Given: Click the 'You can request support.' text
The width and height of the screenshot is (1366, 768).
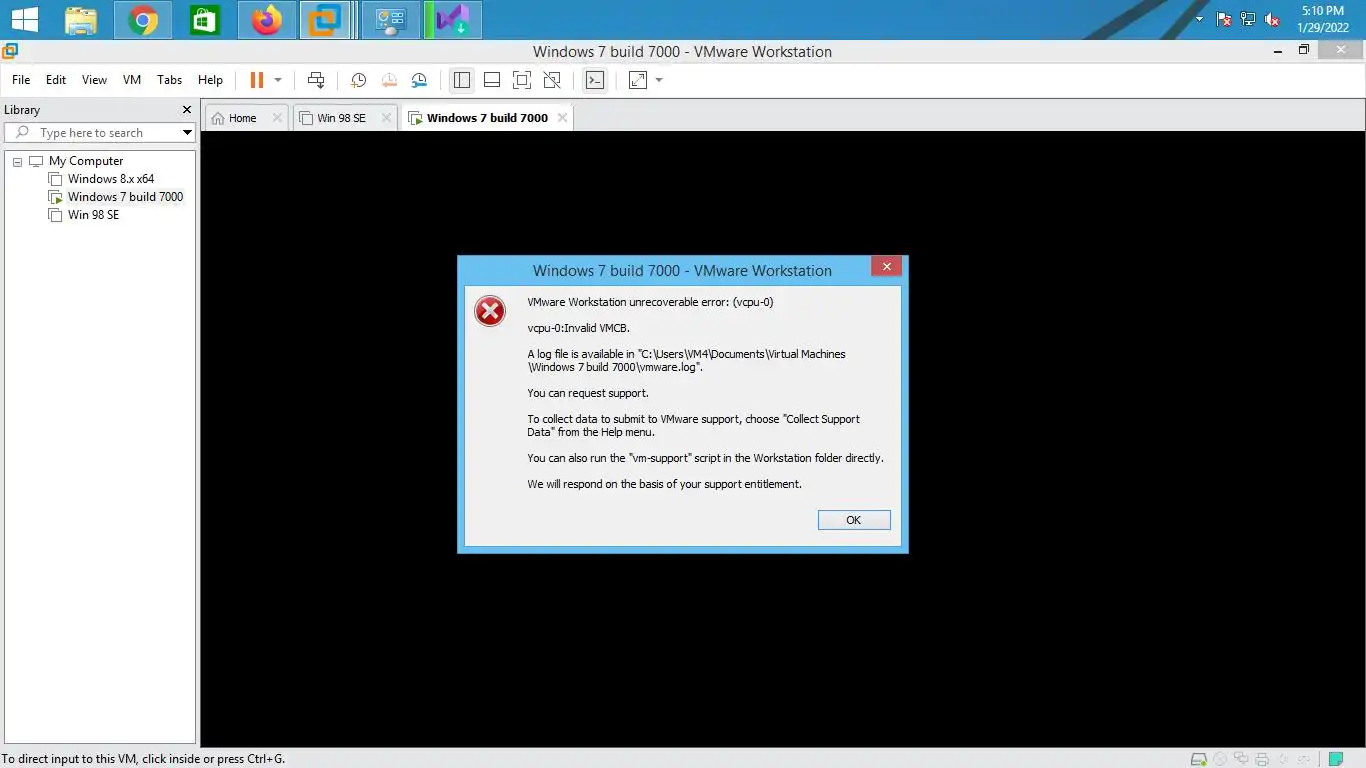Looking at the screenshot, I should coord(588,393).
